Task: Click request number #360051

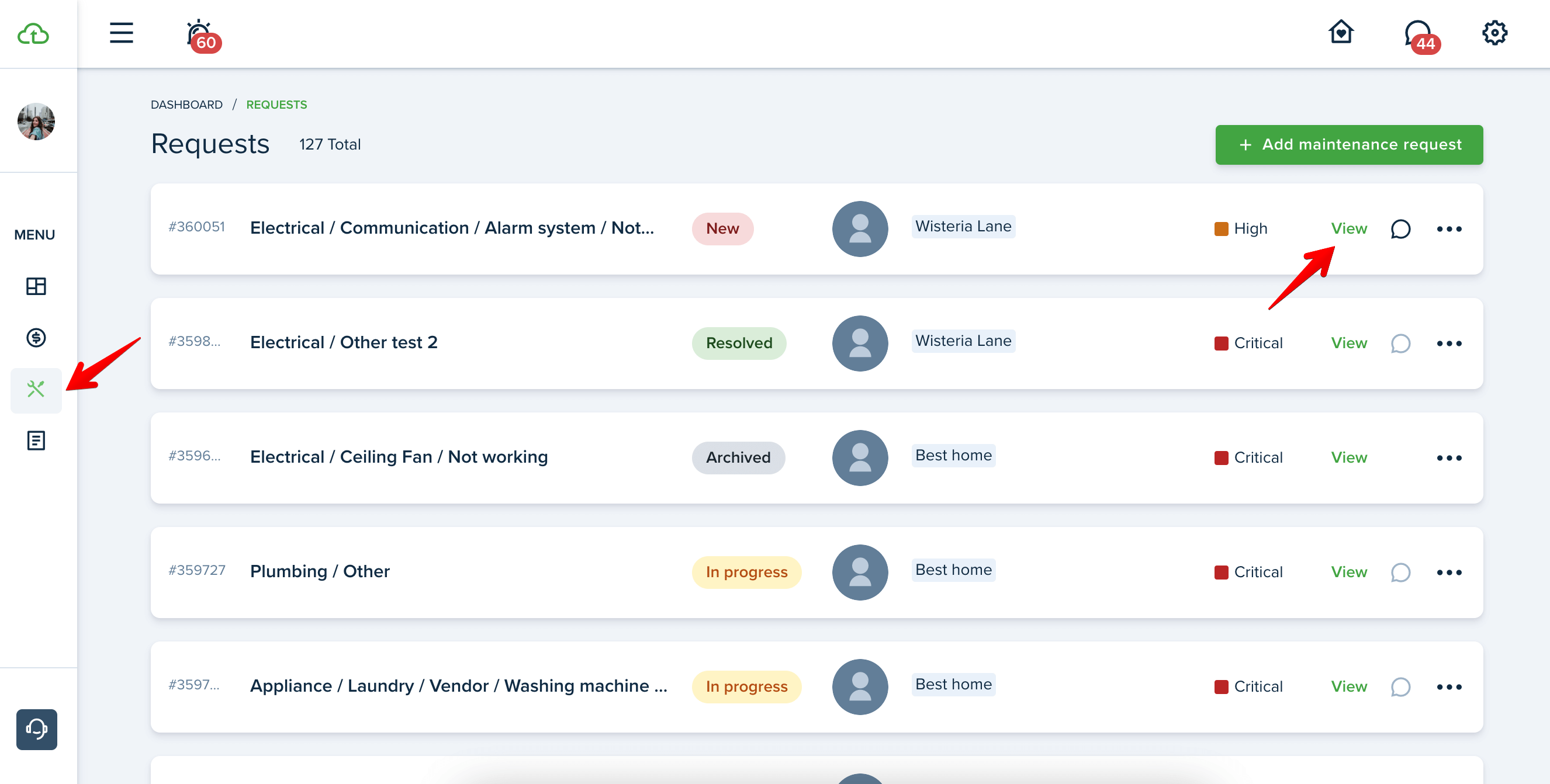Action: [196, 227]
